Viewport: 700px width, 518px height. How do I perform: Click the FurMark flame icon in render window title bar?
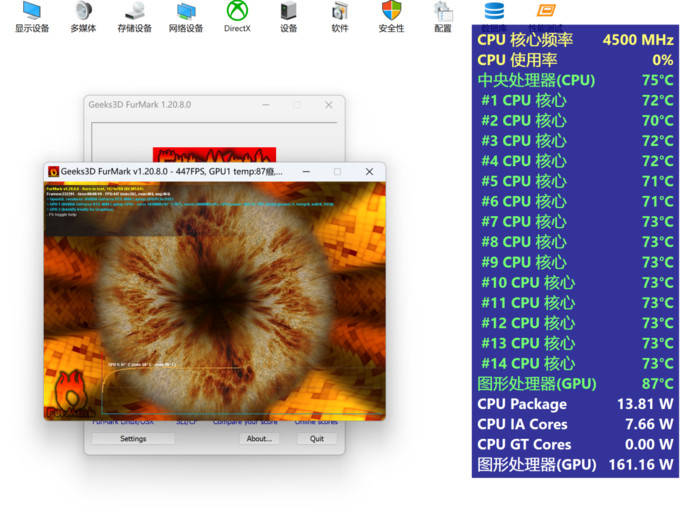tap(54, 171)
